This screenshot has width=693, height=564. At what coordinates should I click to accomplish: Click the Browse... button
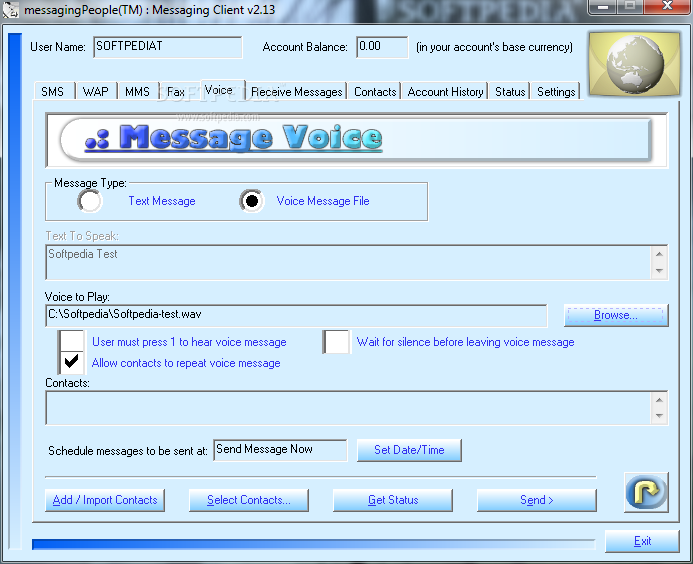[x=616, y=315]
